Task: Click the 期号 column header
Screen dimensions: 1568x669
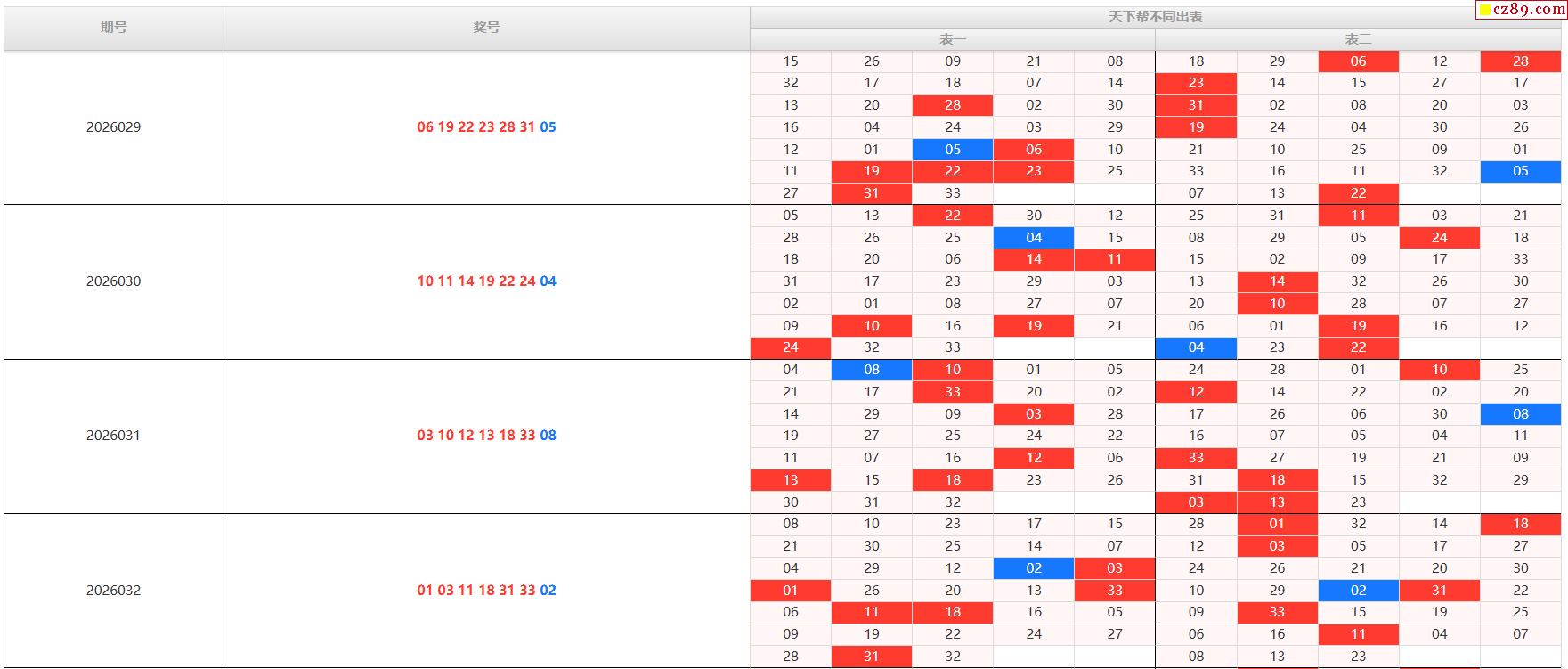Action: [x=113, y=28]
